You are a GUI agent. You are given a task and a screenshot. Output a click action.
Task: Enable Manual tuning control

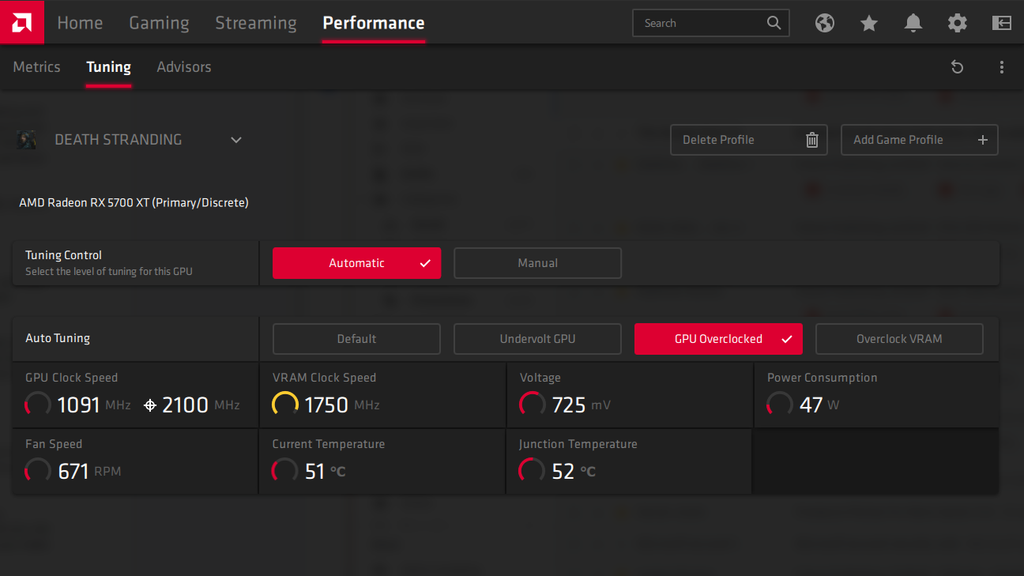pos(537,263)
